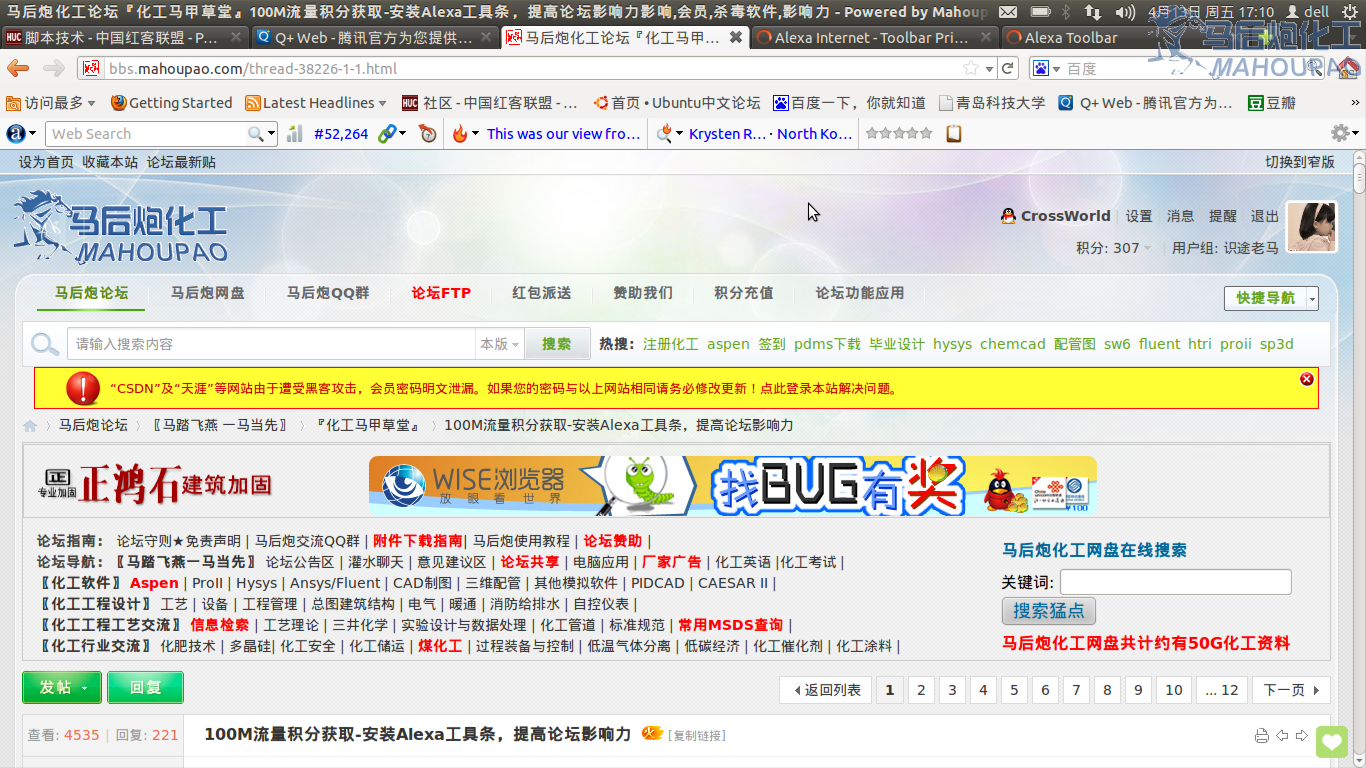This screenshot has height=768, width=1366.
Task: Click the Alexa traffic rank bar-graph icon
Action: pos(295,133)
